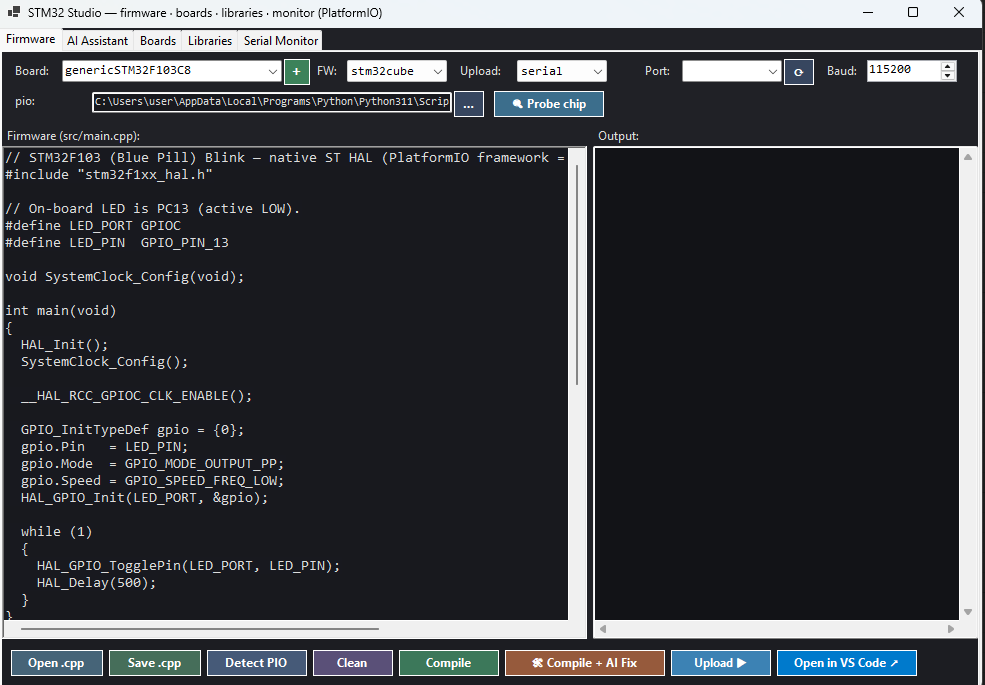Minimize the STM32 Studio window

[868, 13]
